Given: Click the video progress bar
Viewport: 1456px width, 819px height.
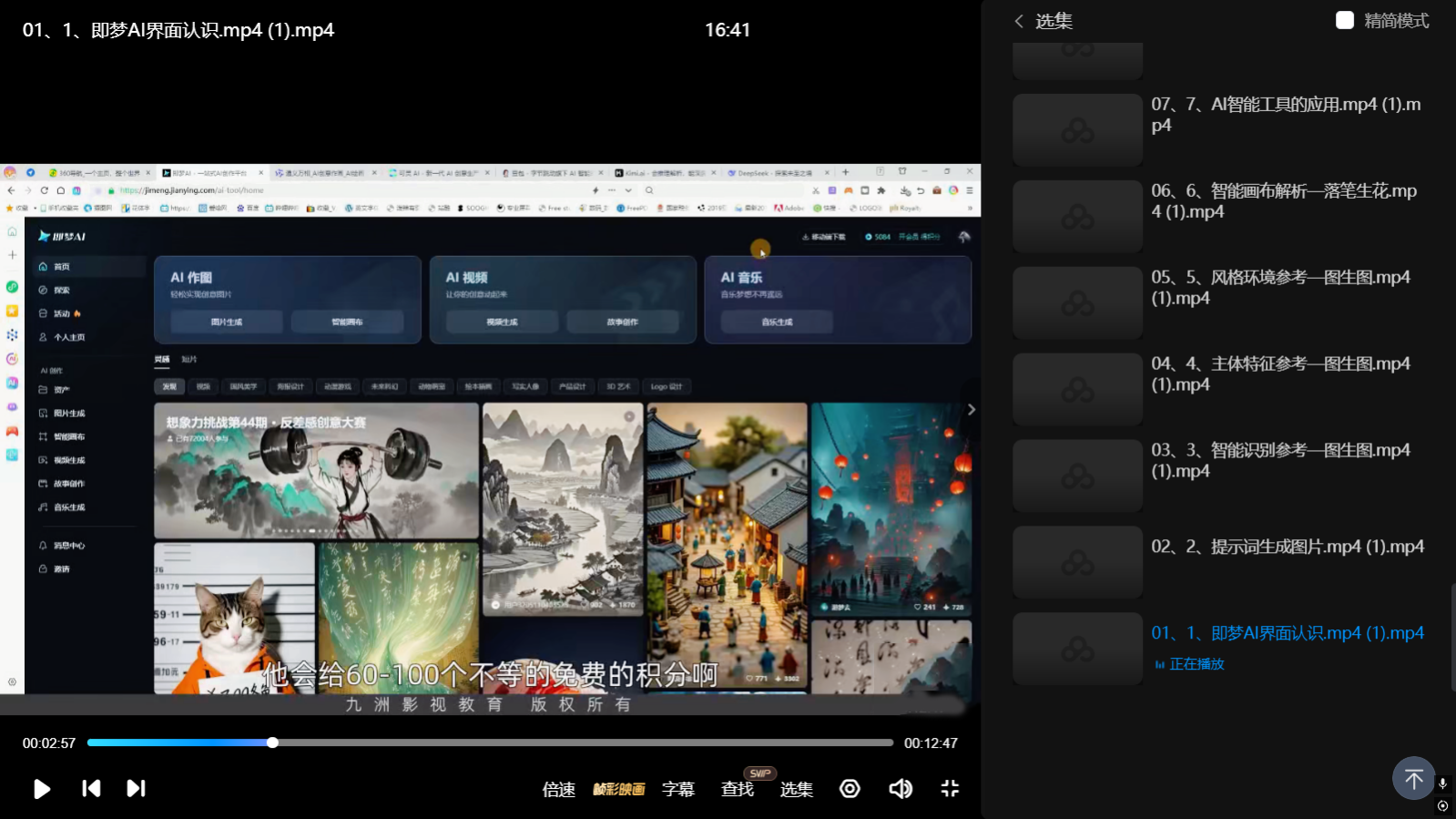Looking at the screenshot, I should point(490,742).
